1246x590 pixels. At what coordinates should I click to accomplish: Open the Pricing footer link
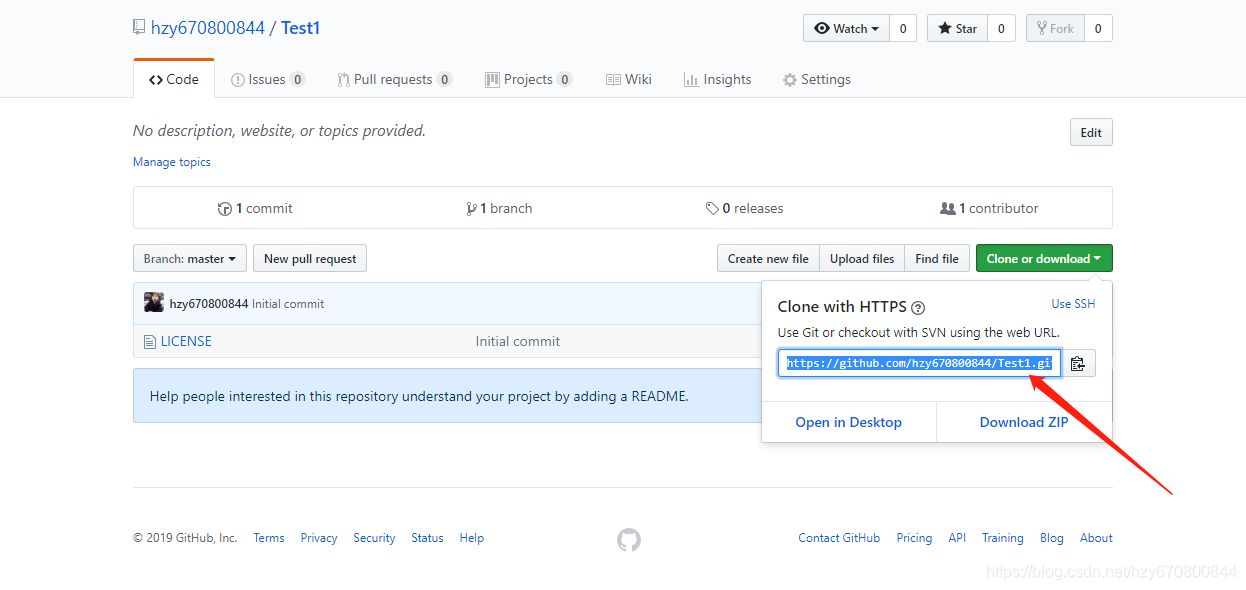click(914, 538)
